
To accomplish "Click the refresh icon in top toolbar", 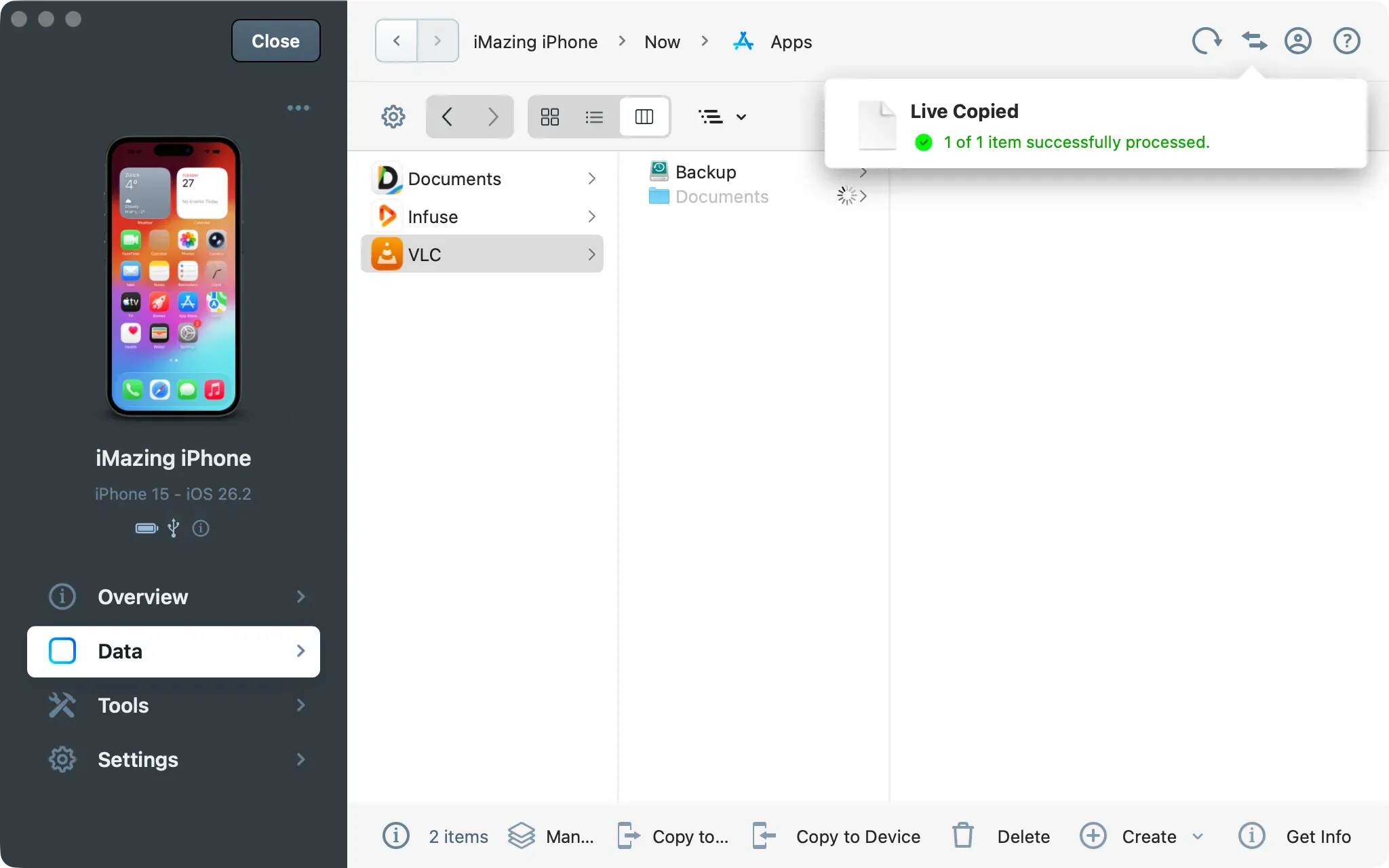I will (x=1207, y=41).
